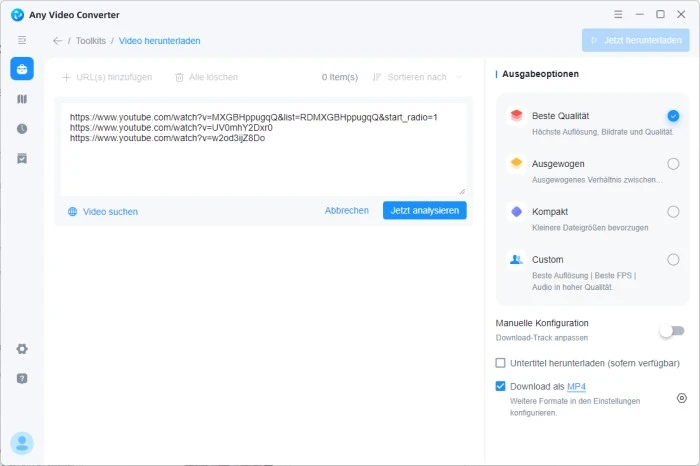
Task: Toggle the Manuelle Konfiguration switch
Action: (x=671, y=331)
